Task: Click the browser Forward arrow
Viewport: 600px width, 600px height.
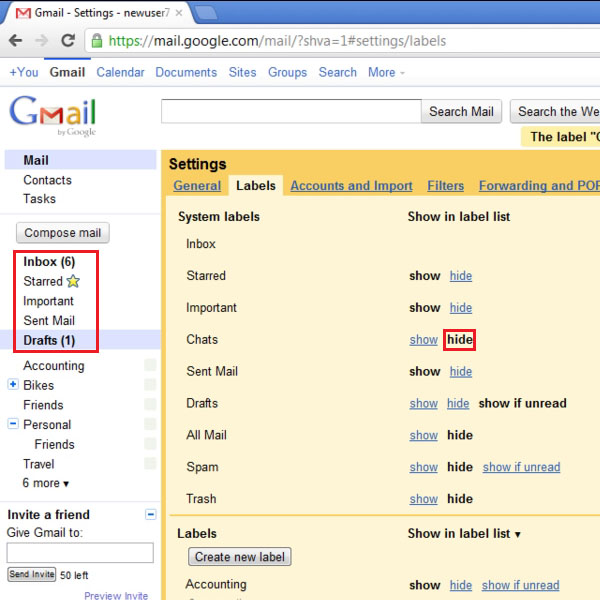Action: [x=42, y=40]
